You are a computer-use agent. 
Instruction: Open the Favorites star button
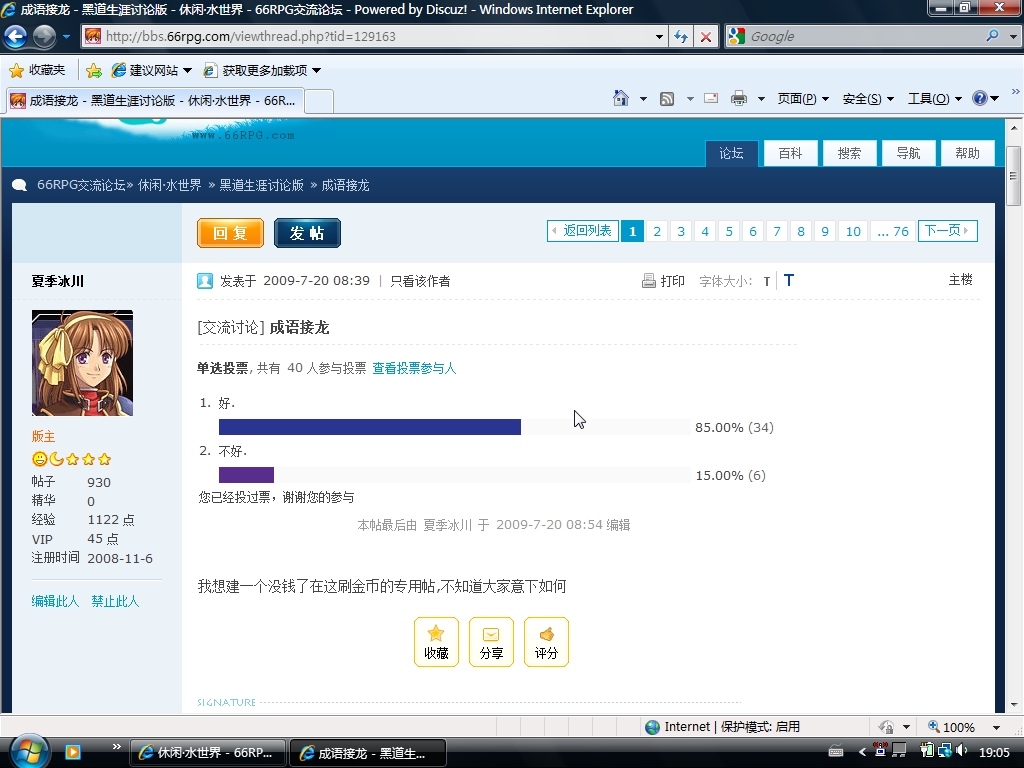(38, 70)
